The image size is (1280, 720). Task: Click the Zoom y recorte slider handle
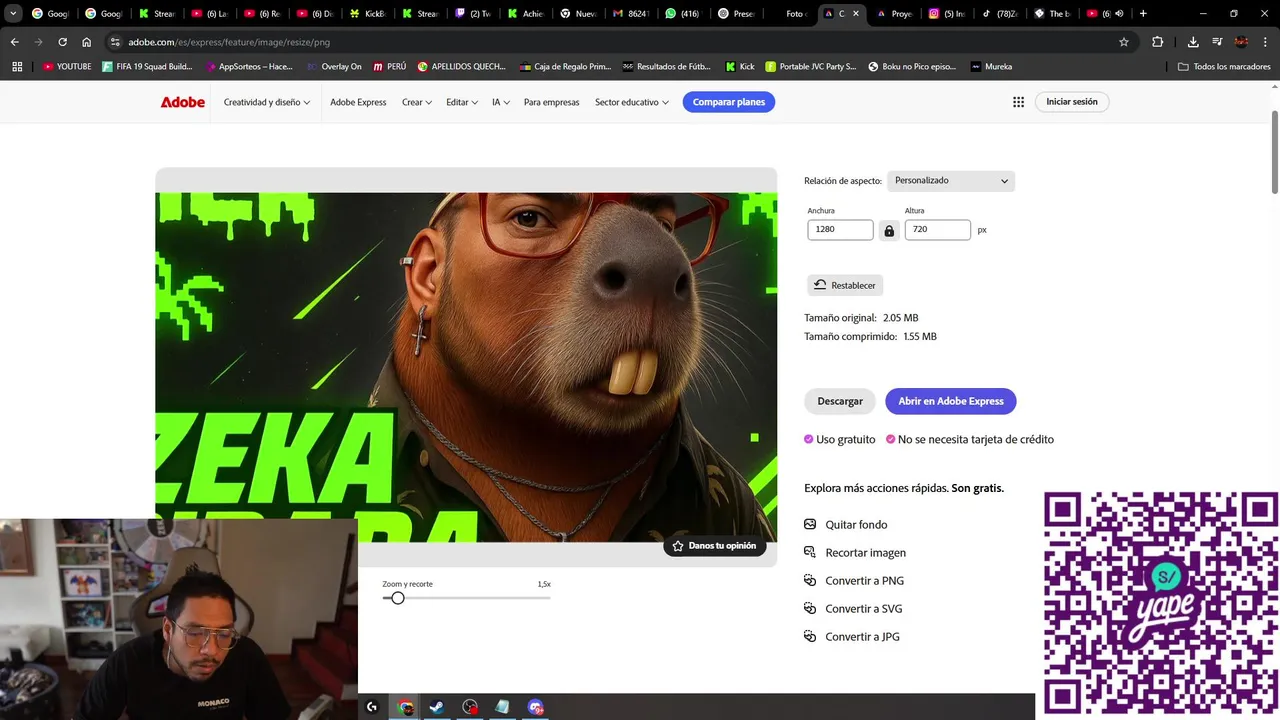point(398,598)
